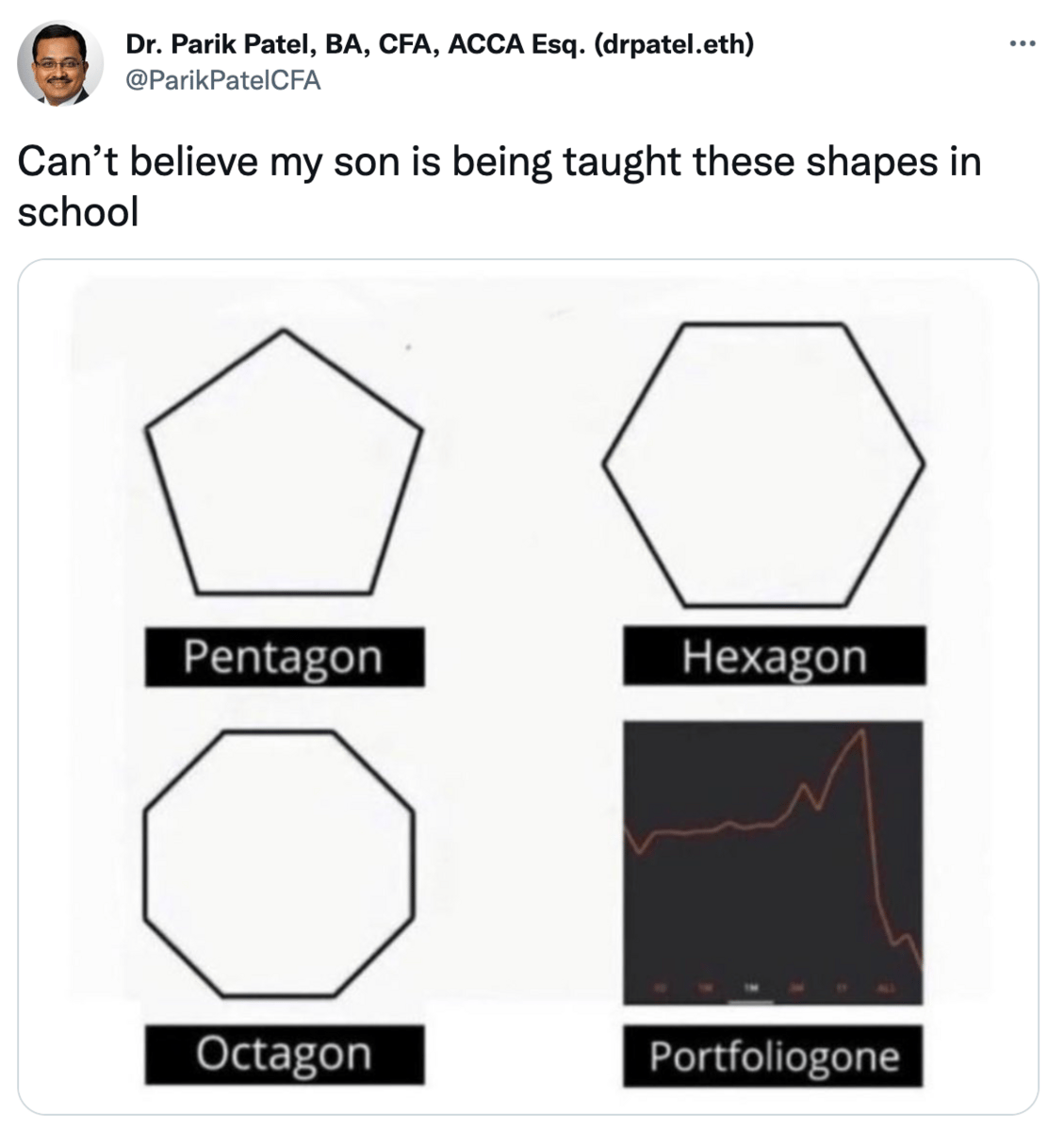This screenshot has height=1131, width=1064.
Task: Open the @ParikPatelCFA handle link
Action: click(223, 81)
